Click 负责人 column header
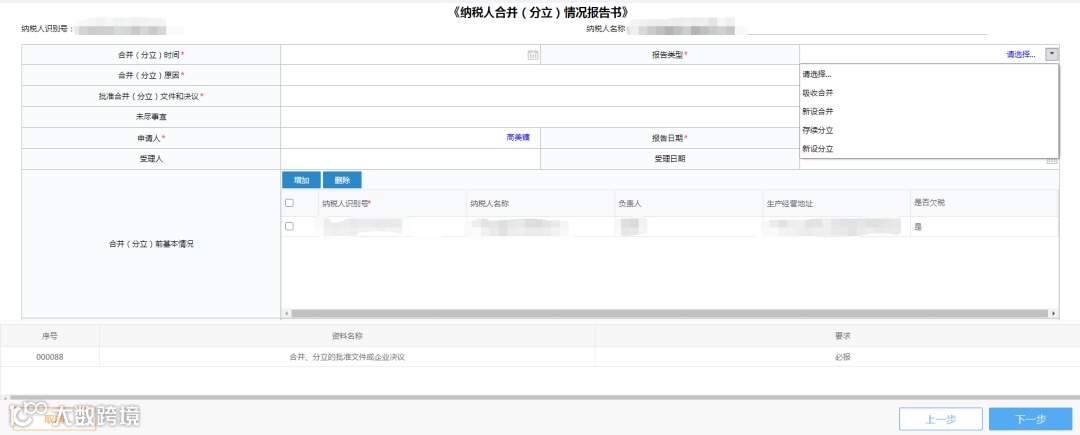Viewport: 1080px width, 435px height. pos(688,203)
